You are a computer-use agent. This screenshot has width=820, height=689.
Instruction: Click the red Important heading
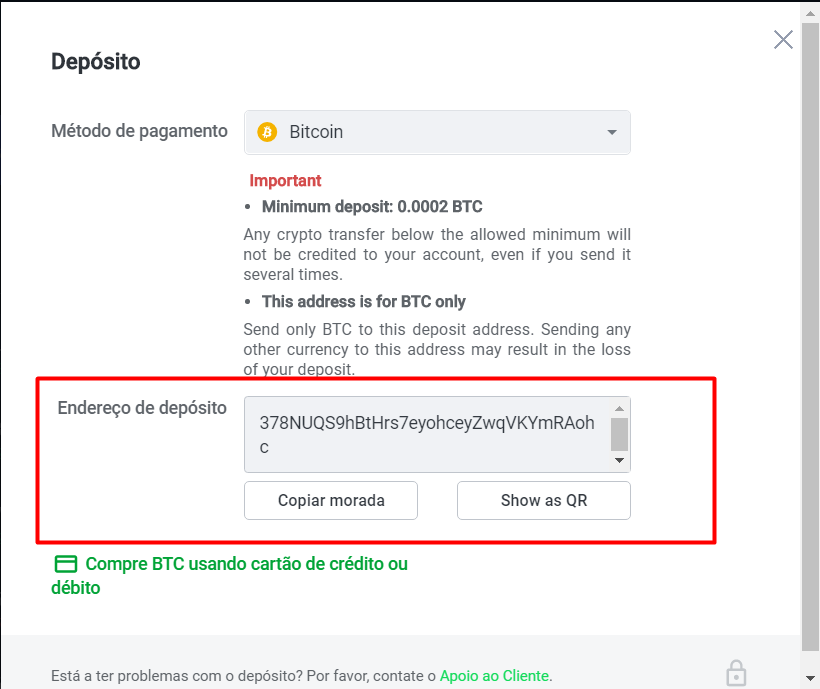click(285, 180)
